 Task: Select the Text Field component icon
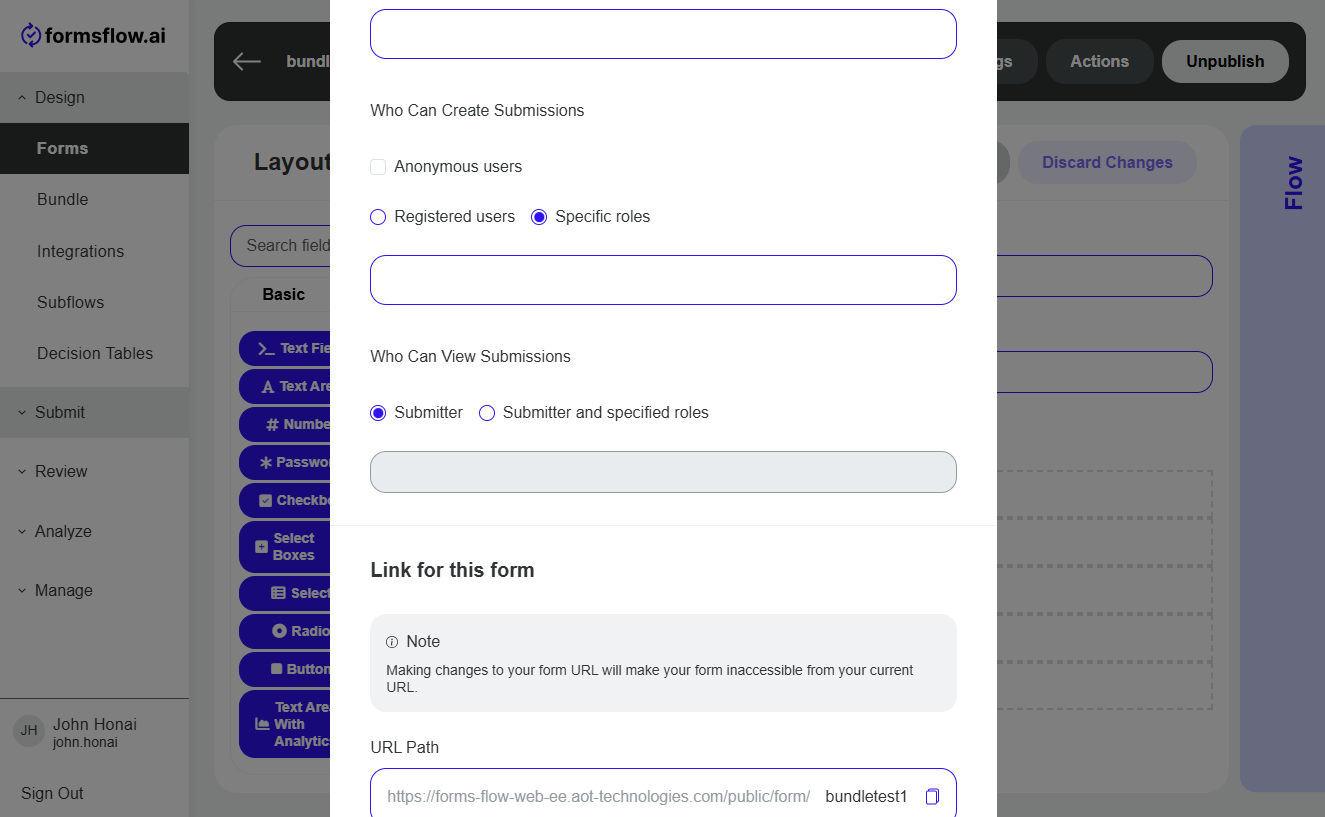point(266,348)
